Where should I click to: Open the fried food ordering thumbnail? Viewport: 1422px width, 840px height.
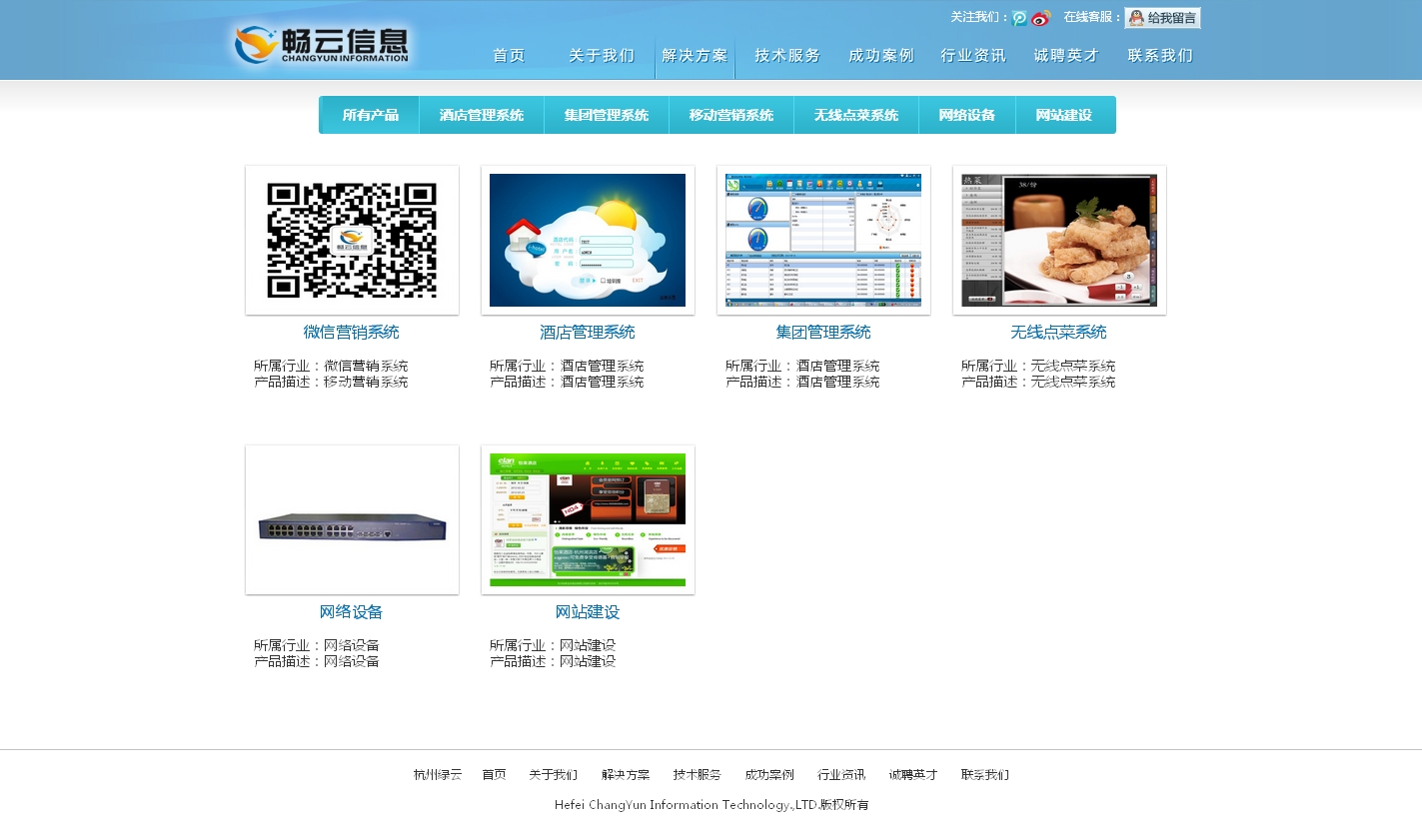coord(1059,241)
